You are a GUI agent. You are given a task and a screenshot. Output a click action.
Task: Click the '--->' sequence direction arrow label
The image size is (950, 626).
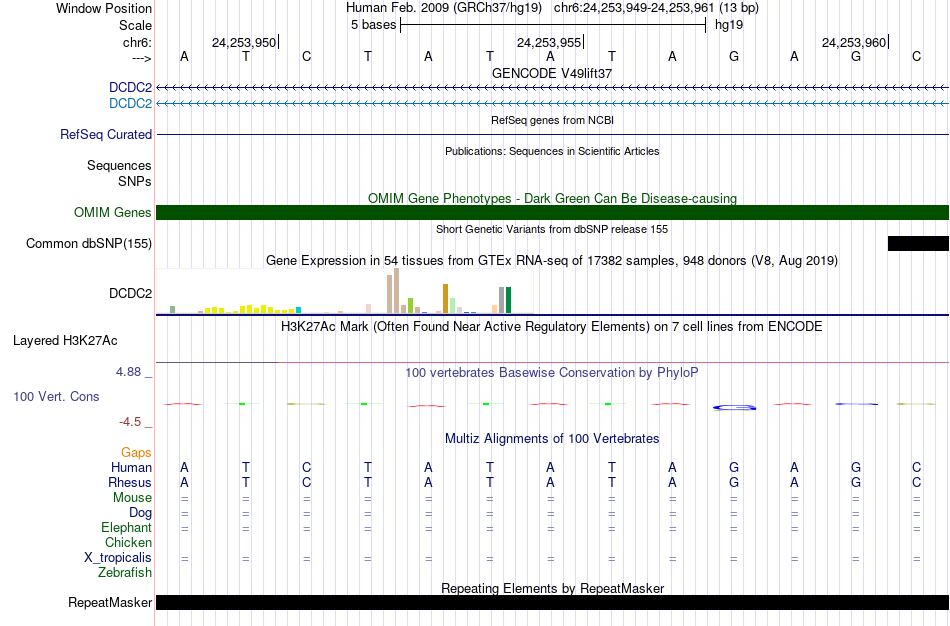(141, 58)
